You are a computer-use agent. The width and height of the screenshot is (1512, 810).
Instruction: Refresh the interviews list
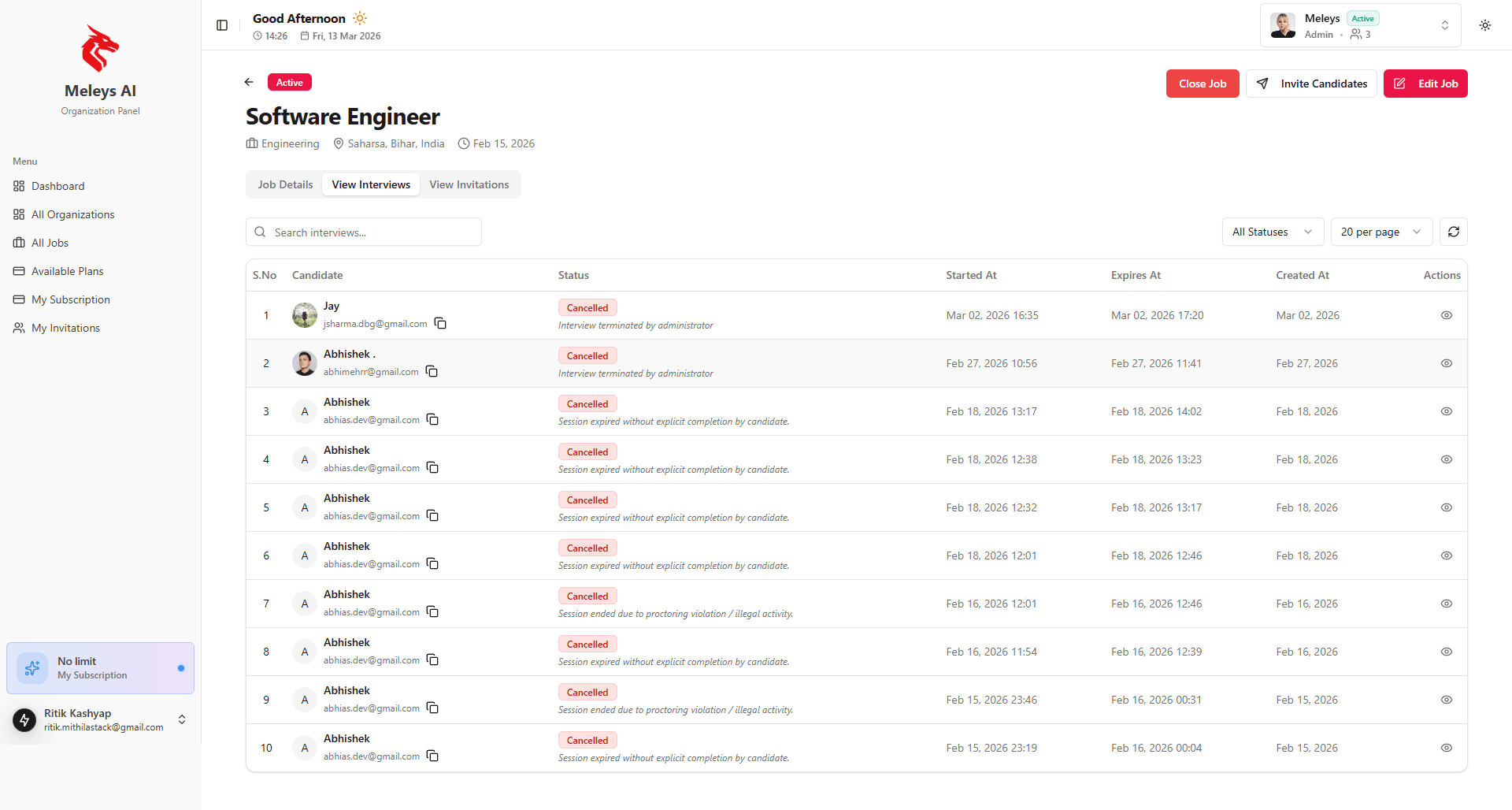pyautogui.click(x=1453, y=232)
